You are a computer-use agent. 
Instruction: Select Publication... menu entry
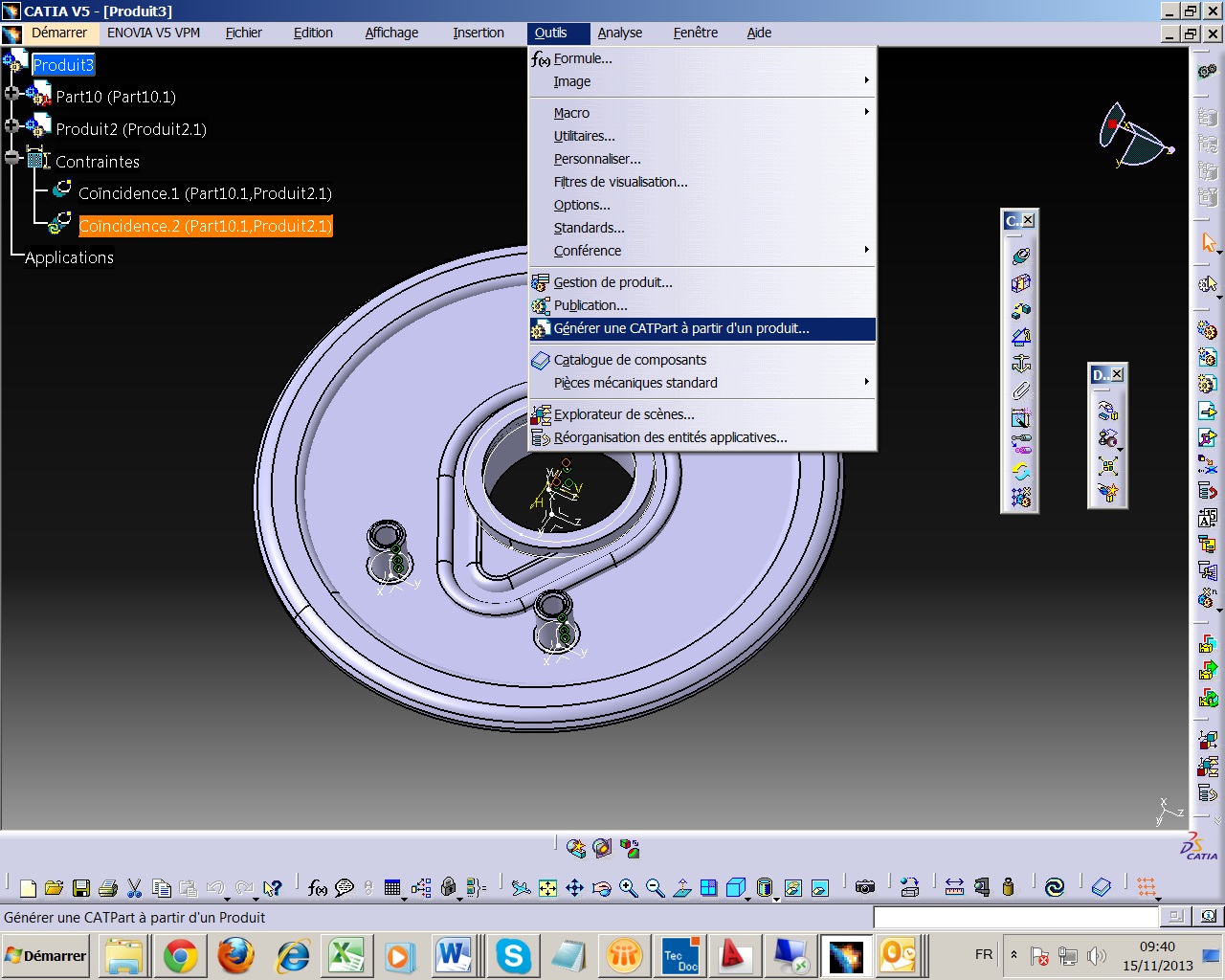(x=702, y=305)
